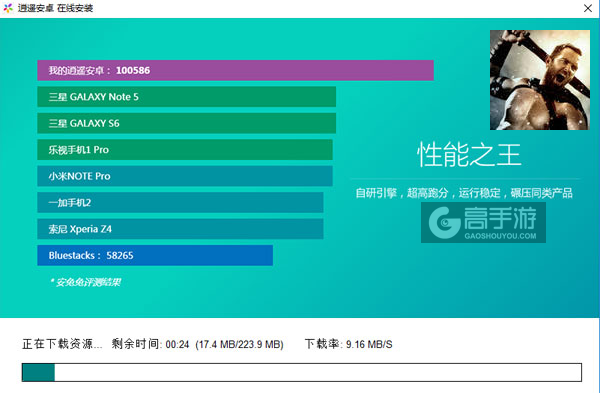Click the 性能之王 heading
Screen dimensions: 600x393
[x=469, y=155]
